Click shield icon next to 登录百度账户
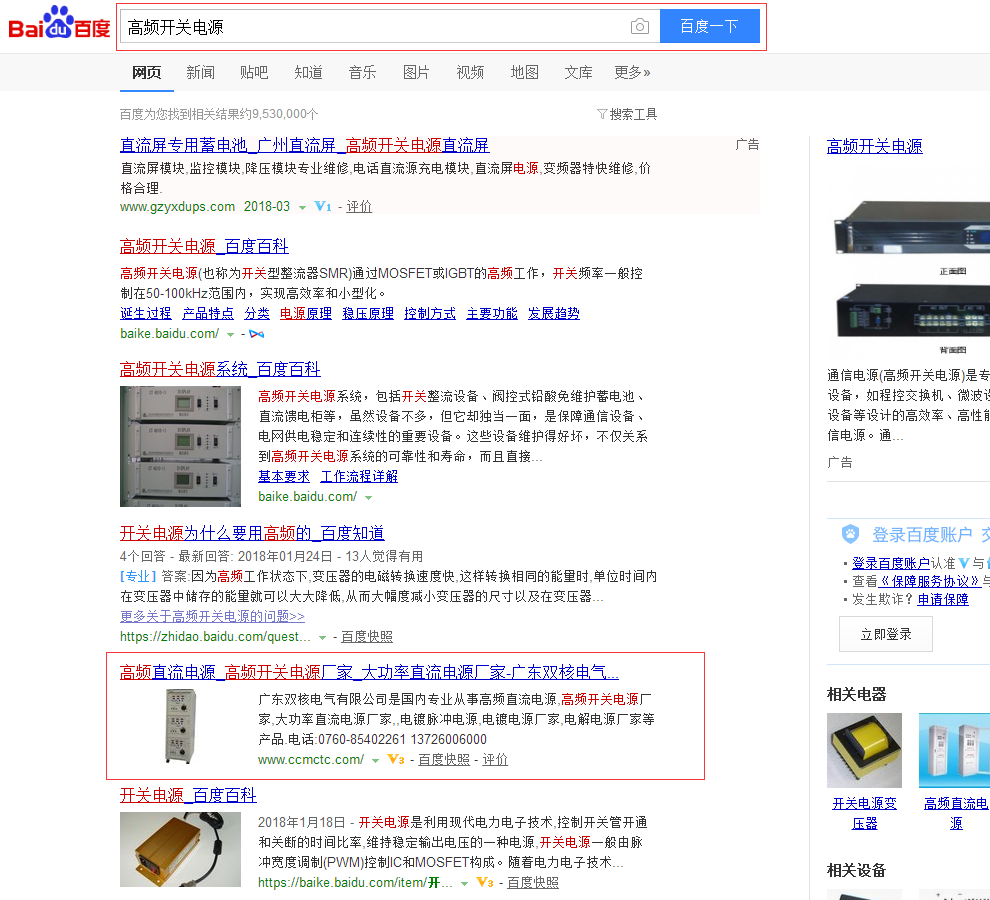The image size is (990, 900). (x=850, y=534)
